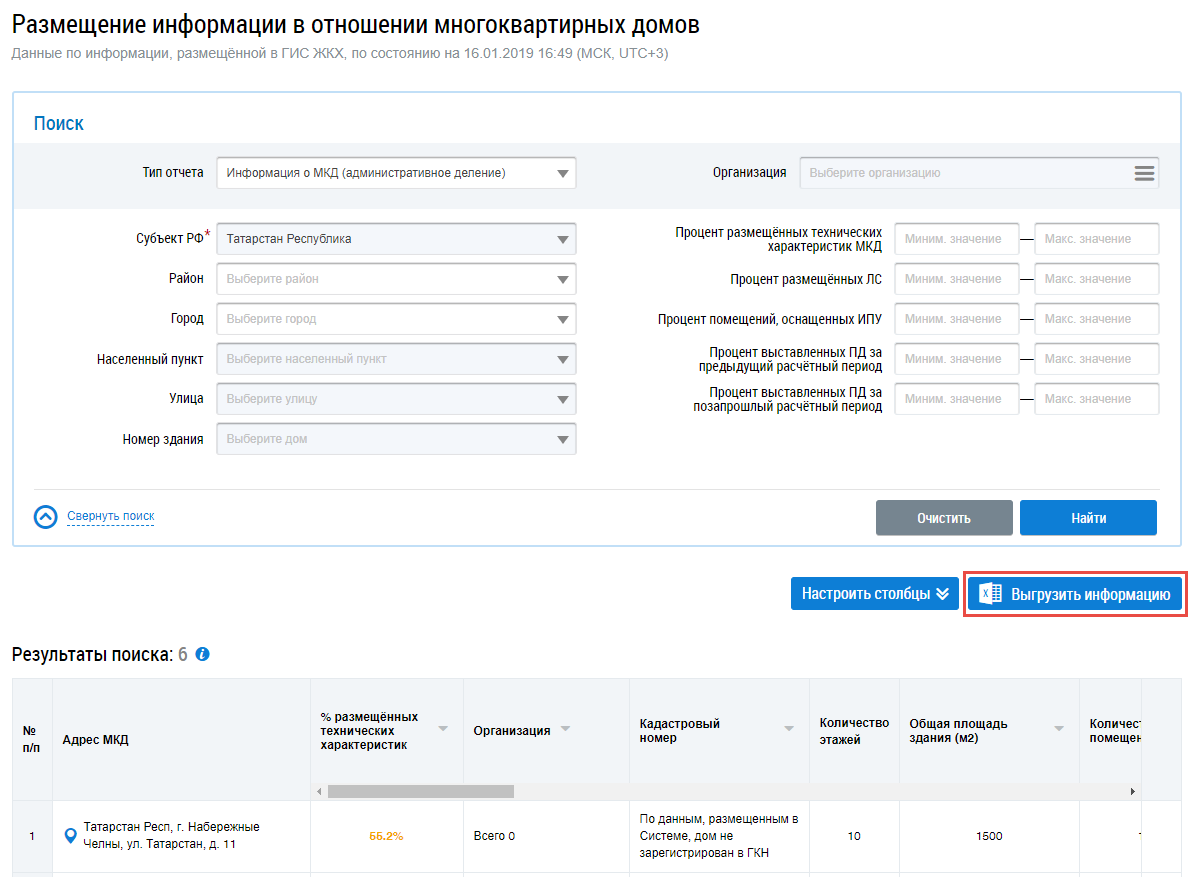Click the Очистить button
The image size is (1192, 878).
point(944,518)
